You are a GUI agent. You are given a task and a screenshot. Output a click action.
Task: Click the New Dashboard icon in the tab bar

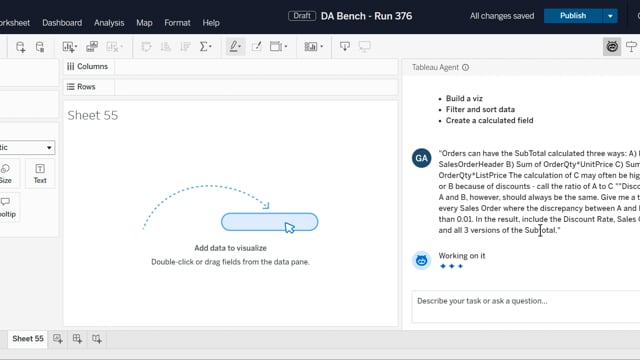[77, 338]
